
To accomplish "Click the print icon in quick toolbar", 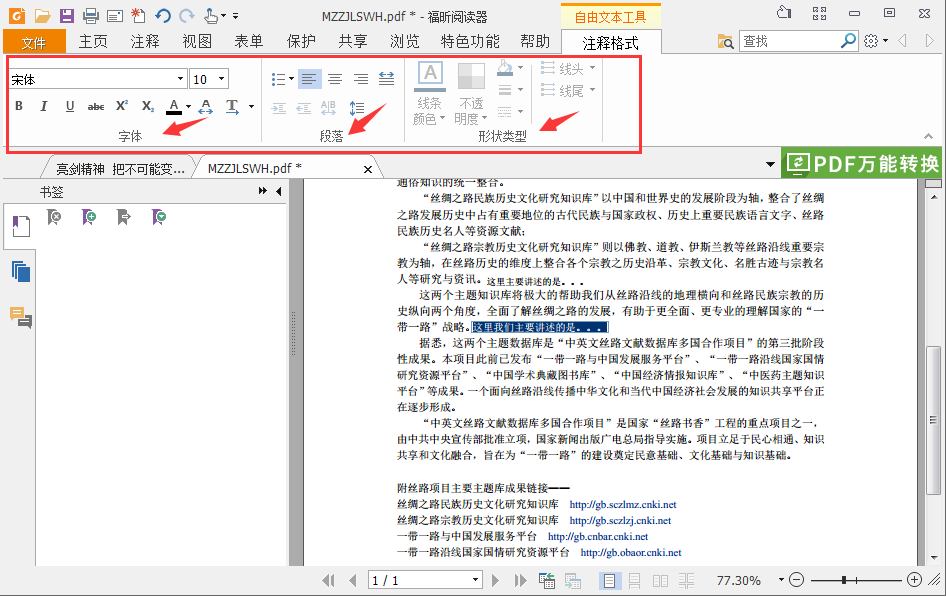I will (x=90, y=16).
